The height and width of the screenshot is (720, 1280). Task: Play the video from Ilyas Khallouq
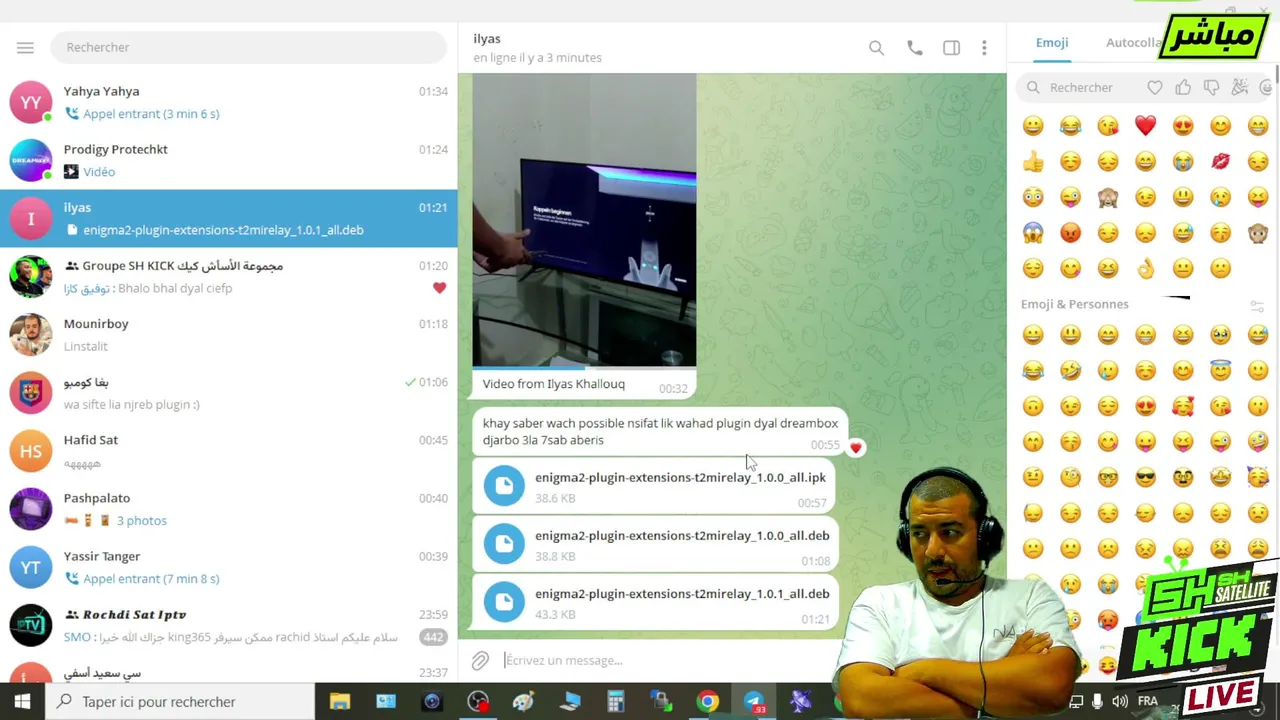pyautogui.click(x=584, y=220)
